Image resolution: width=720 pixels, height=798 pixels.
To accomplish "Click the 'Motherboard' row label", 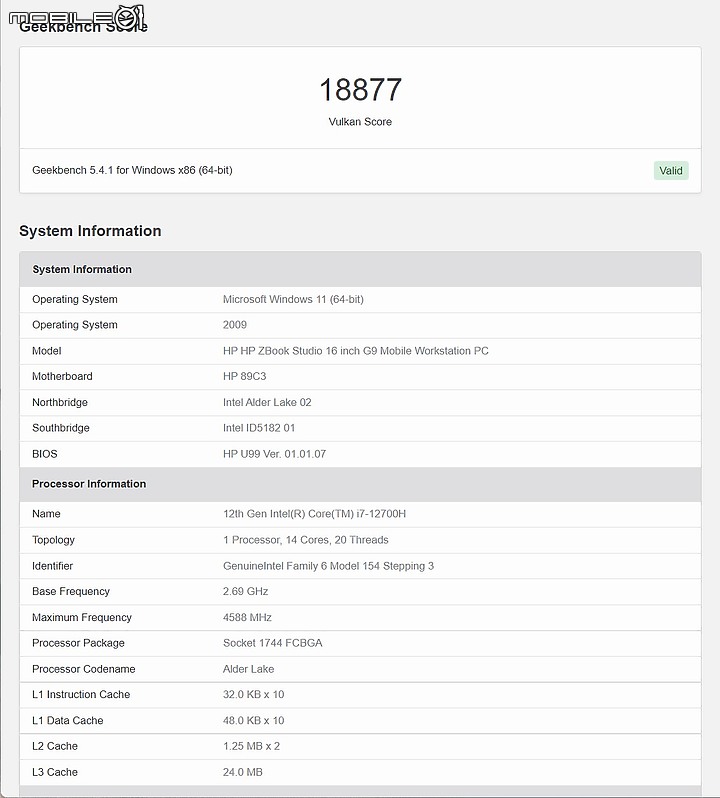I will (62, 376).
